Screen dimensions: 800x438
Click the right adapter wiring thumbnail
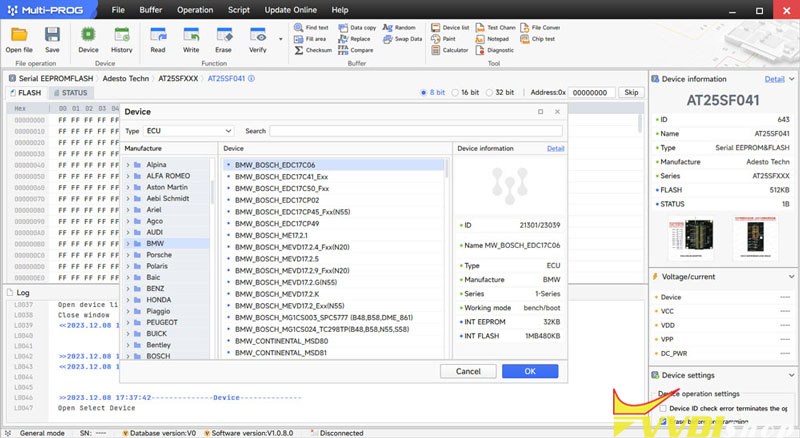click(756, 238)
